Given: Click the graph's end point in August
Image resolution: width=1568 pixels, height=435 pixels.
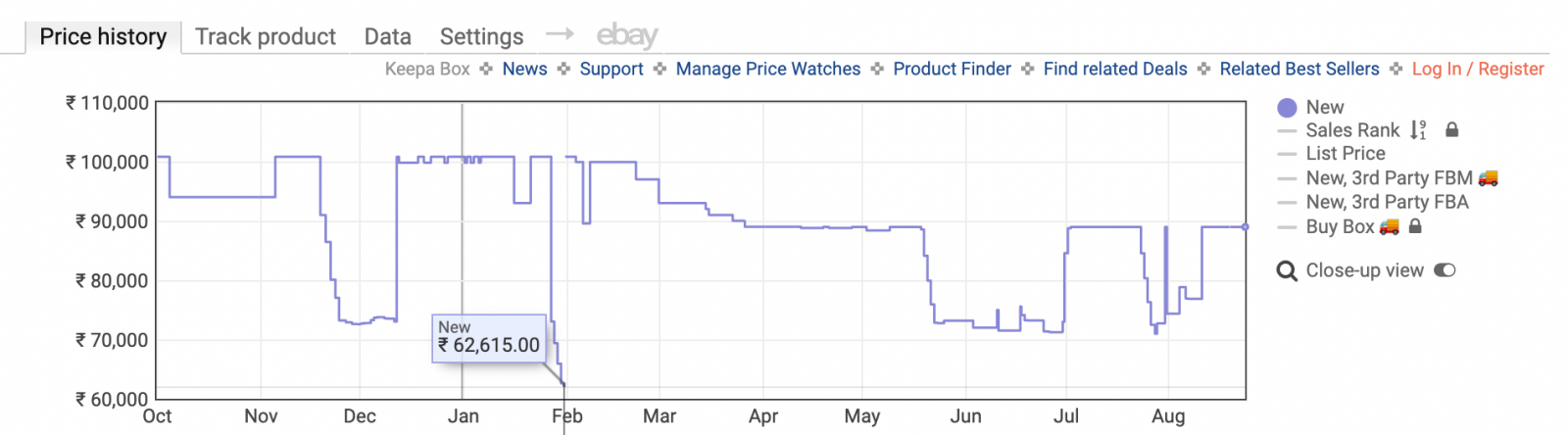Looking at the screenshot, I should tap(1246, 227).
